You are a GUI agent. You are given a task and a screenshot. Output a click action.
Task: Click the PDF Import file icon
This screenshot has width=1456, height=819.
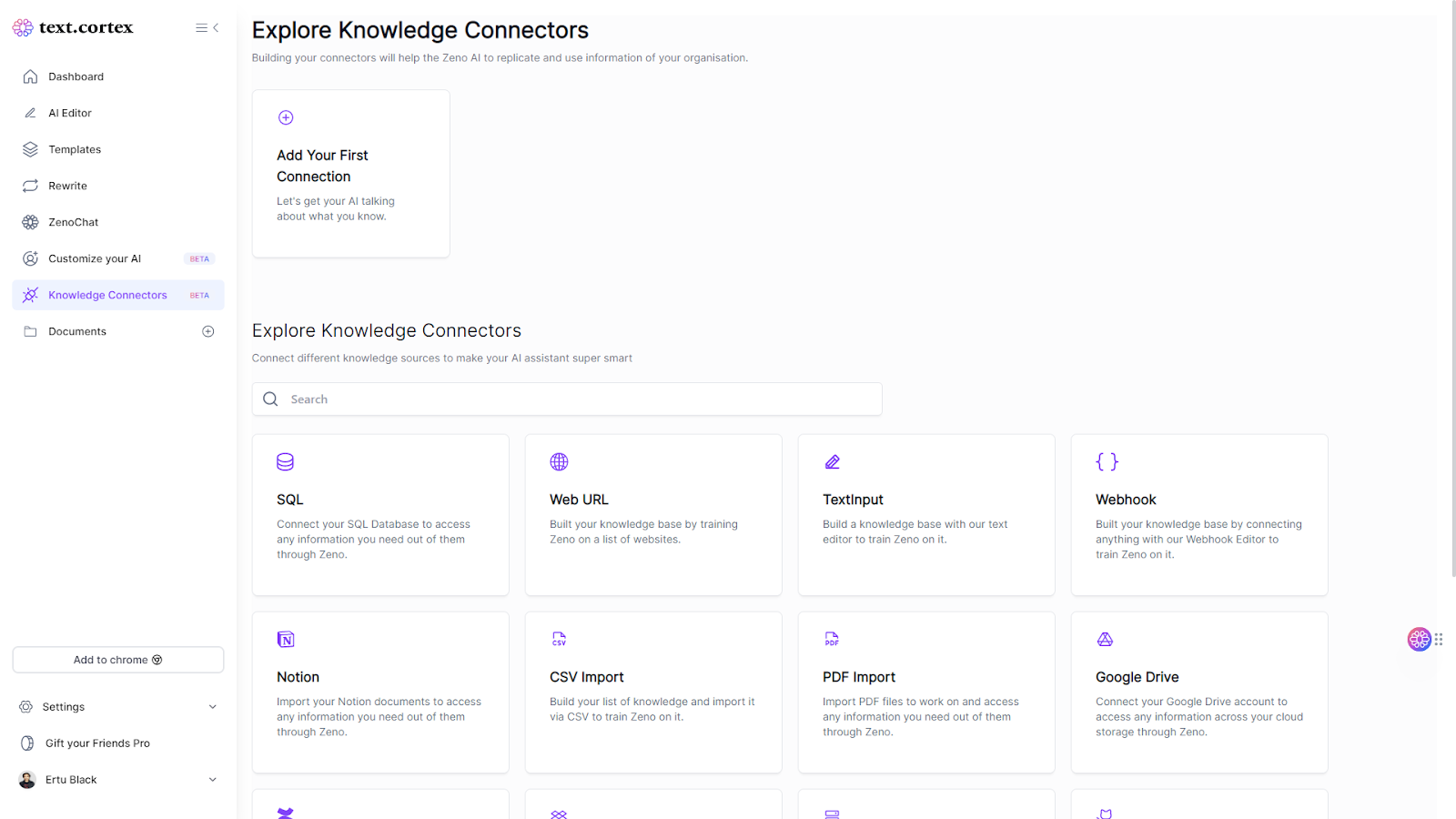(x=832, y=640)
